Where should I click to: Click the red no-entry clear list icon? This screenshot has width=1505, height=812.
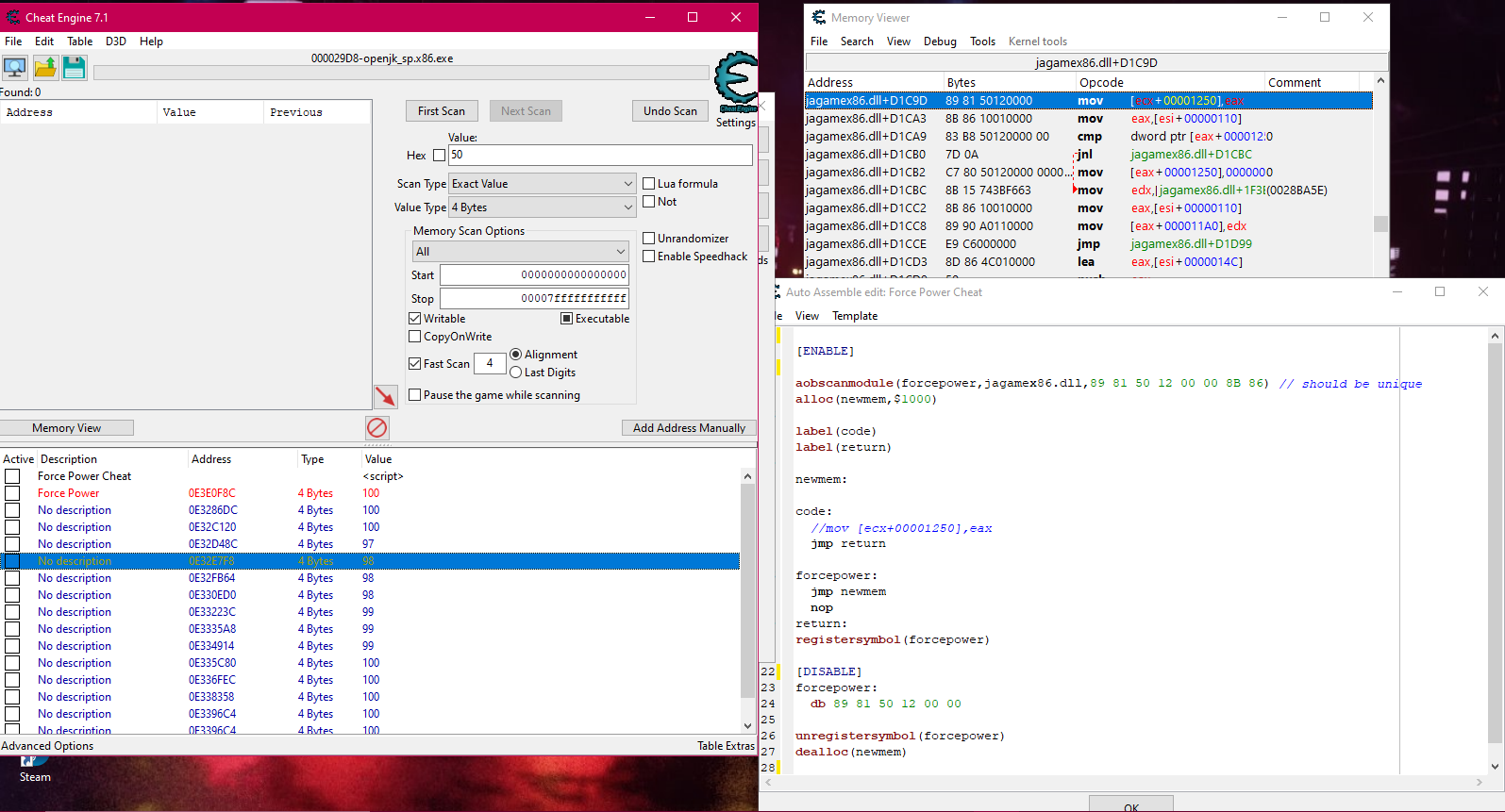click(x=376, y=428)
